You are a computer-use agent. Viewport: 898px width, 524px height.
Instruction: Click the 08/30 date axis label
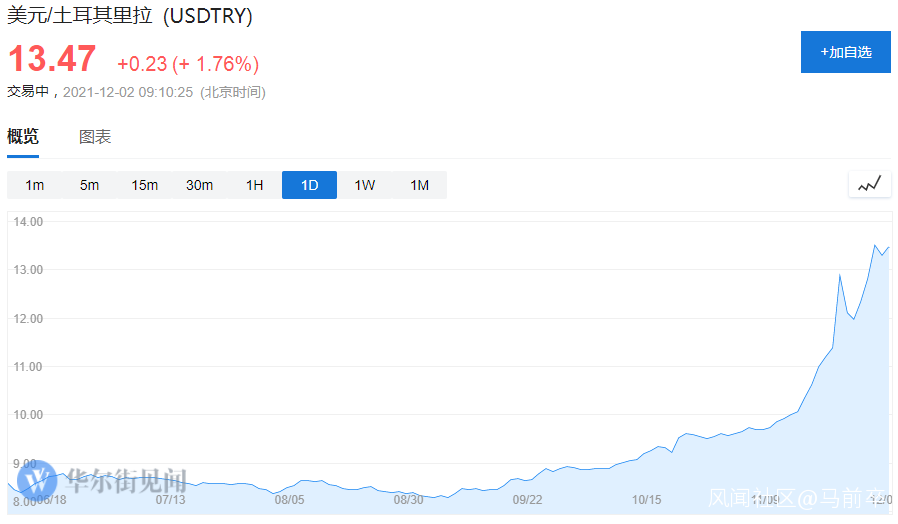(x=408, y=499)
